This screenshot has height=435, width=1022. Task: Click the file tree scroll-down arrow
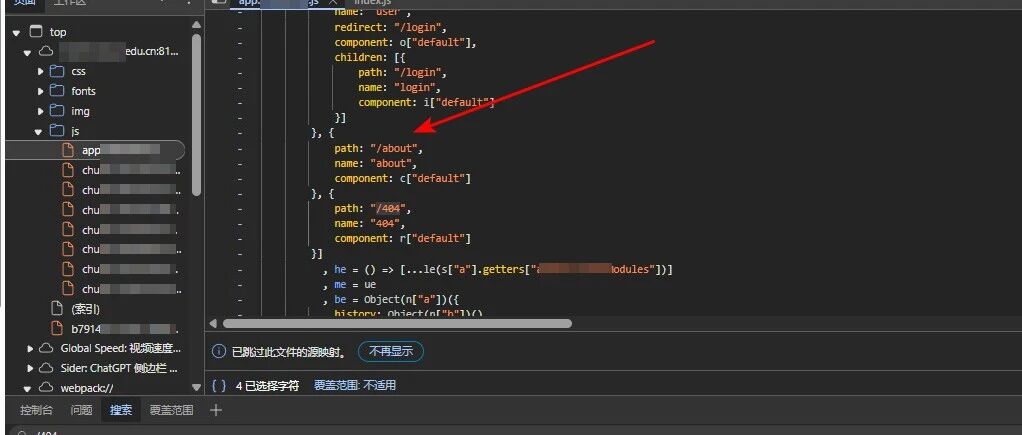(x=196, y=387)
